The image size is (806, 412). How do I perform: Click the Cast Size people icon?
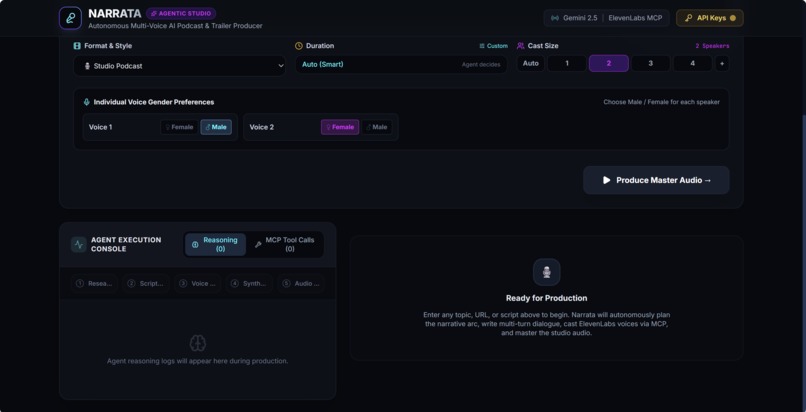(x=521, y=46)
